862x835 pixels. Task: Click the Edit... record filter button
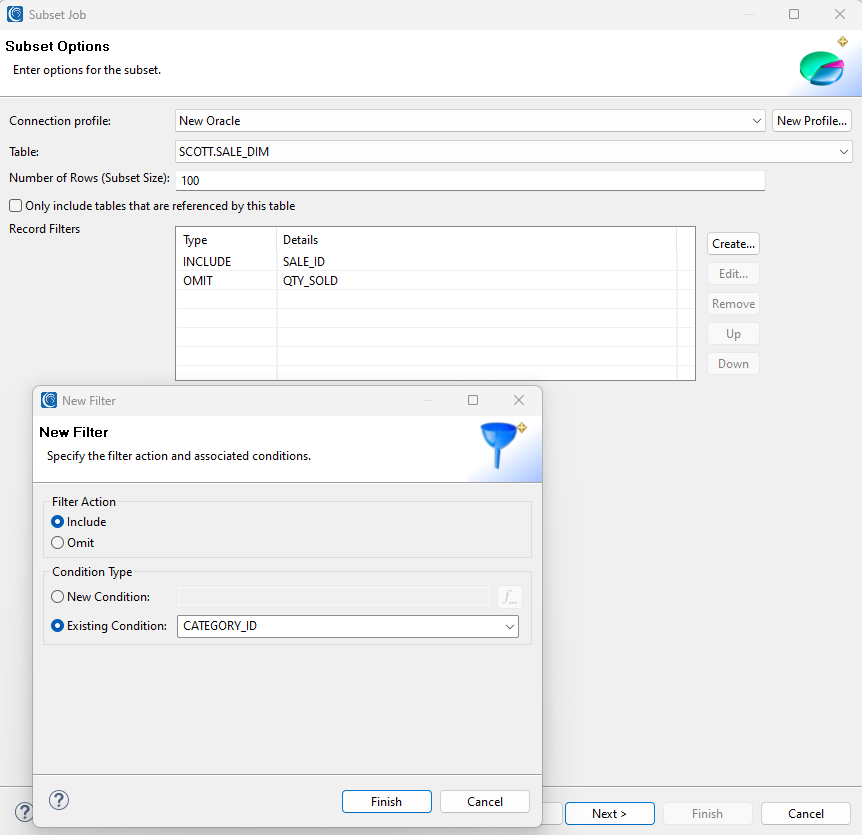pyautogui.click(x=733, y=274)
